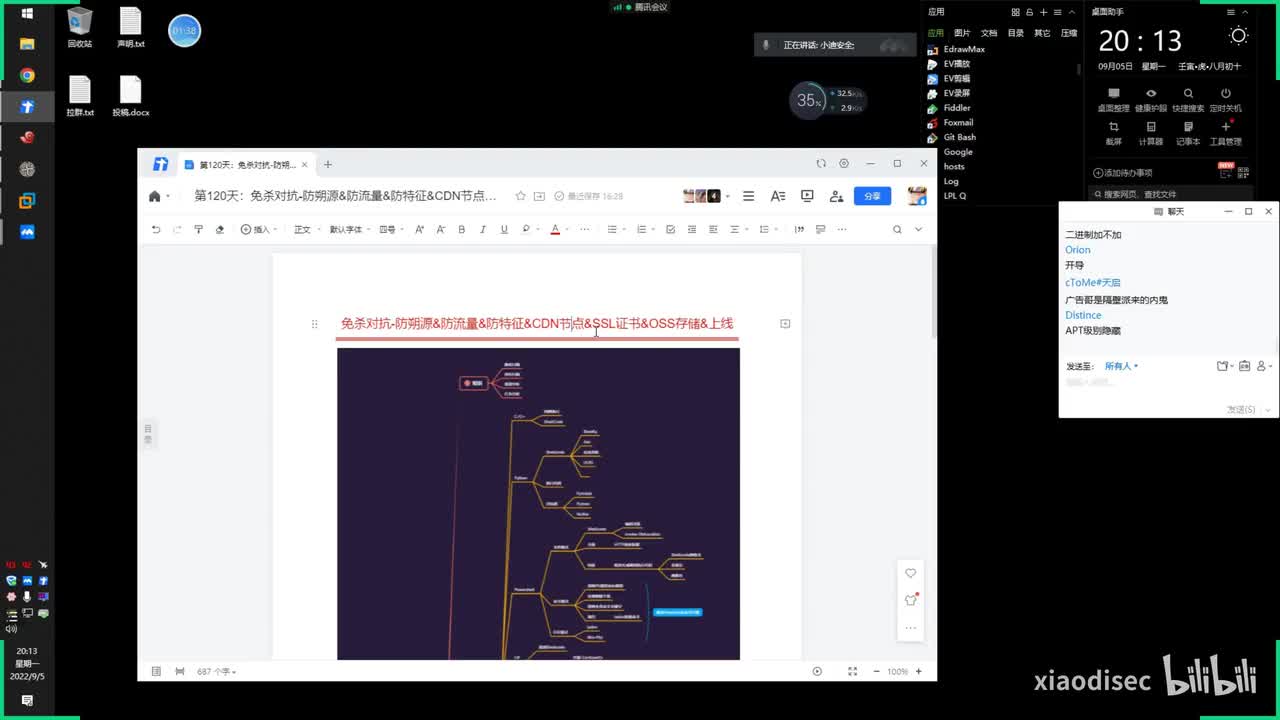Star this document as favorite
The height and width of the screenshot is (720, 1280).
(x=520, y=196)
